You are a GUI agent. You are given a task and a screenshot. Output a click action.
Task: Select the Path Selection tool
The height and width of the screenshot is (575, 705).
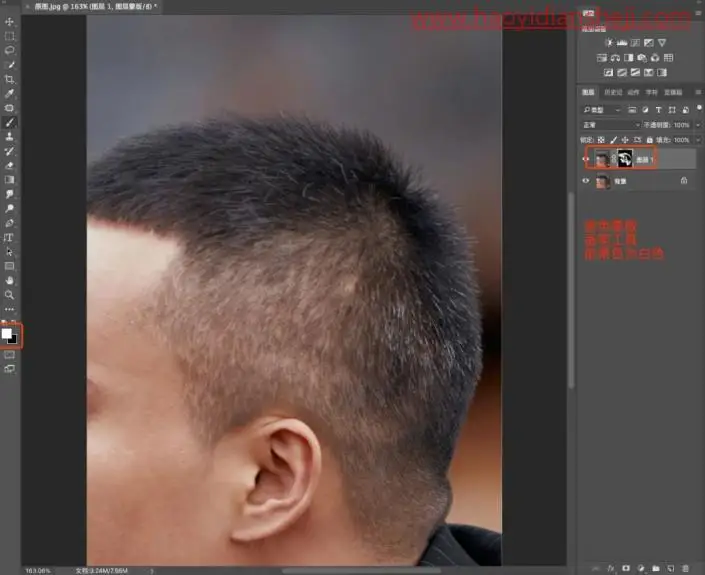point(9,252)
